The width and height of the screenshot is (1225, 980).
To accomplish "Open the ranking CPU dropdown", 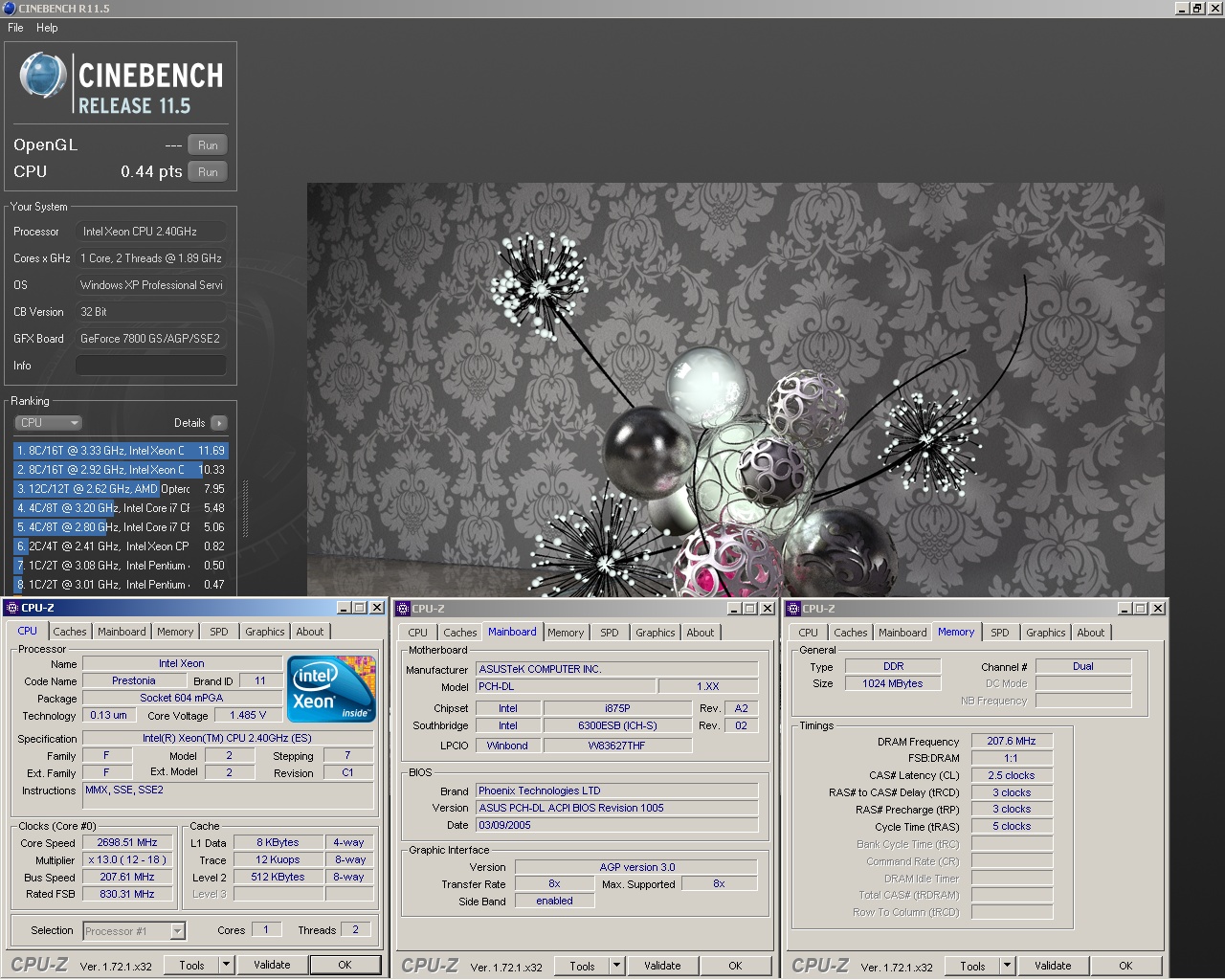I will tap(49, 423).
